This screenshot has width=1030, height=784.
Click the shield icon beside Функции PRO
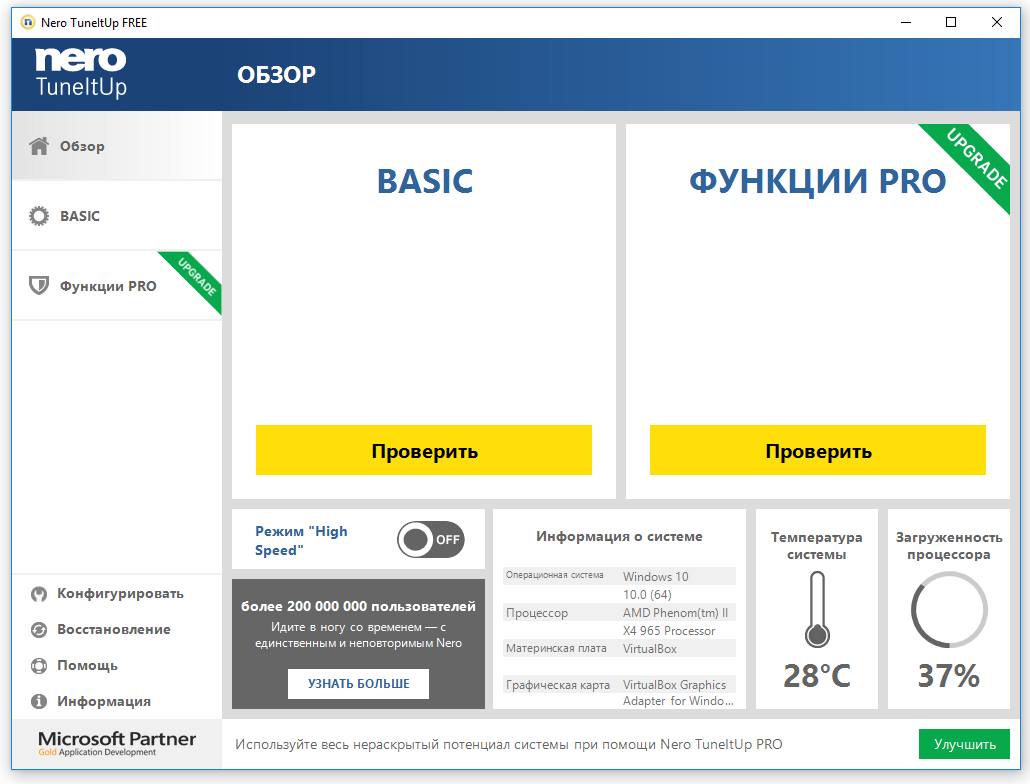pyautogui.click(x=39, y=286)
